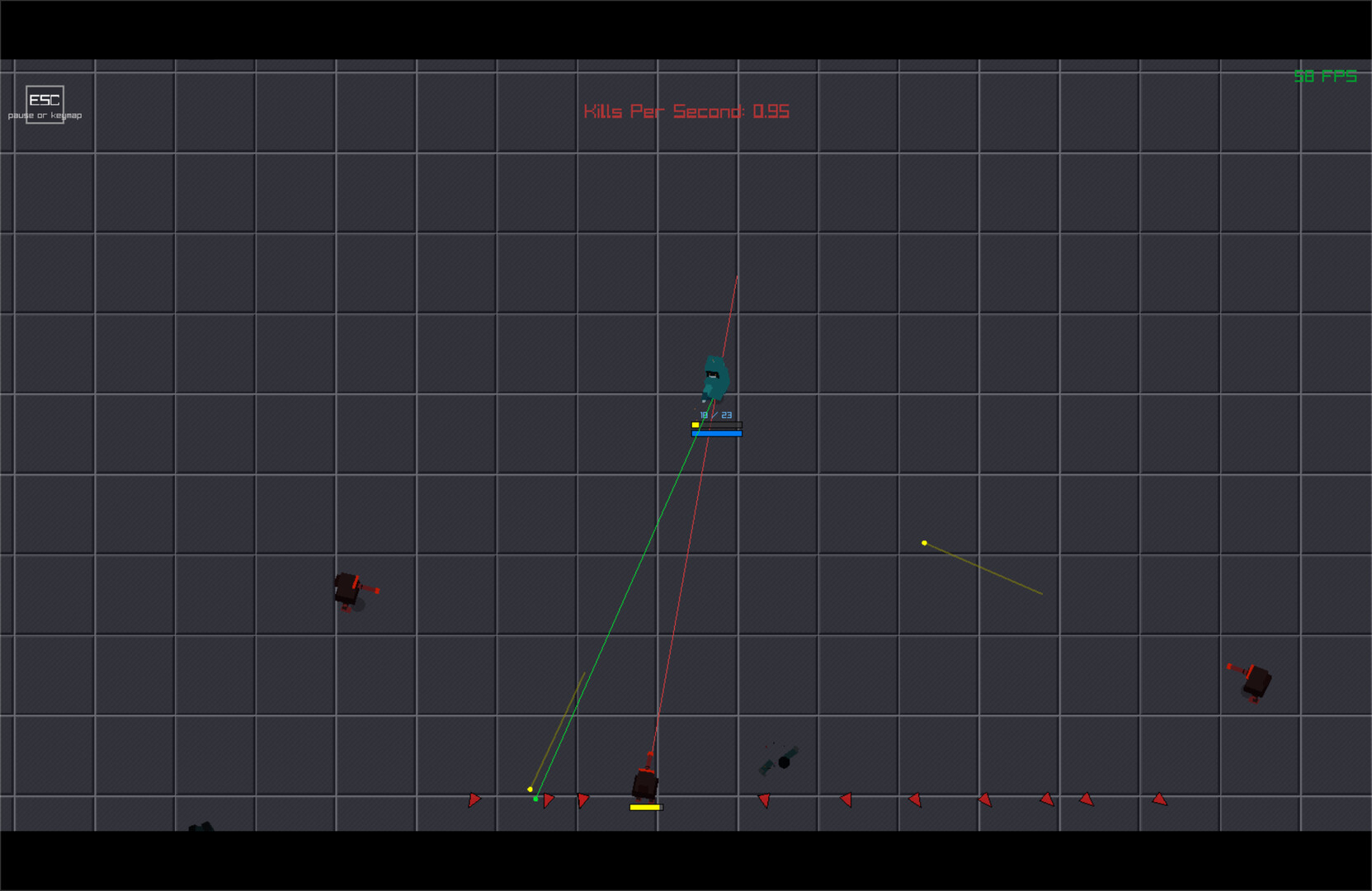Viewport: 1372px width, 891px height.
Task: Click the partially visible enemy at the bottom-left edge
Action: (200, 827)
